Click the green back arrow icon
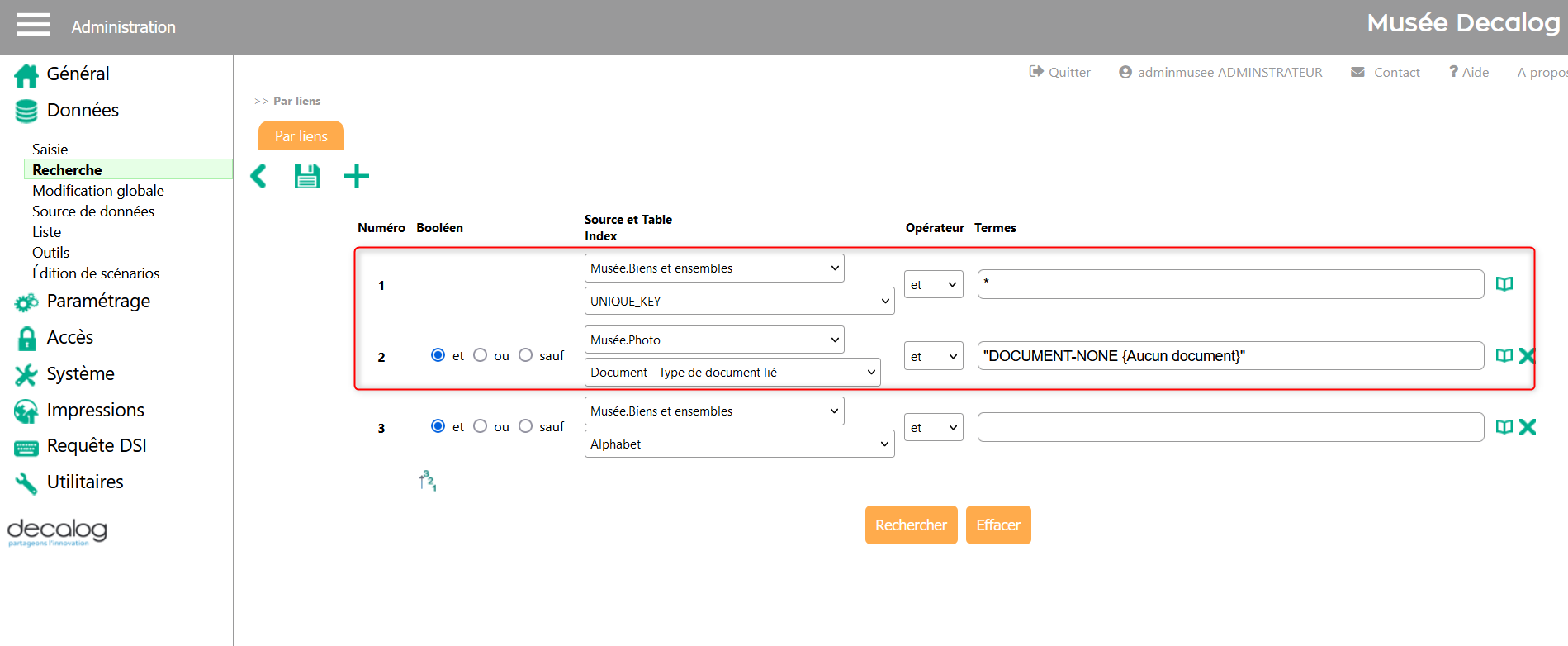Viewport: 1568px width, 646px height. (x=258, y=176)
